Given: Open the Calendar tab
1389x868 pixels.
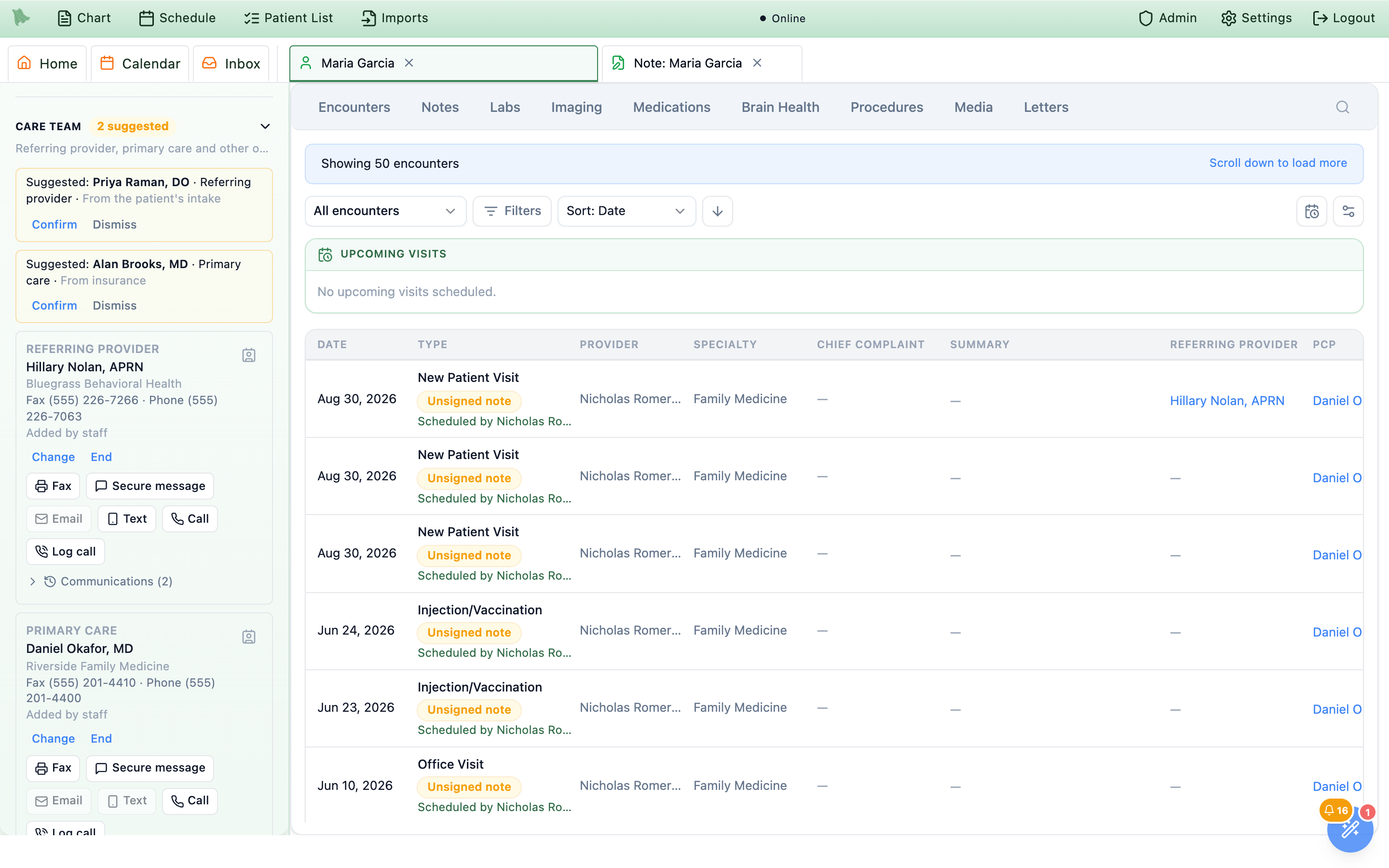Looking at the screenshot, I should coord(140,63).
